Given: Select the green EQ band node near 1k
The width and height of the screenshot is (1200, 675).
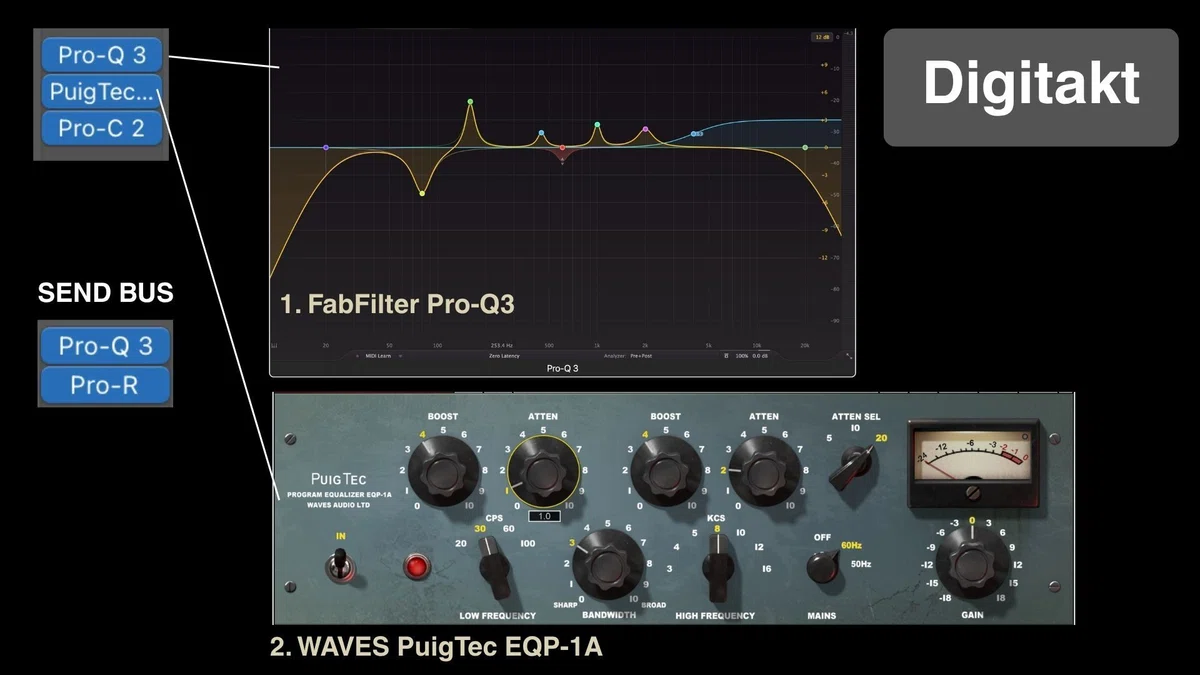Looking at the screenshot, I should [x=597, y=125].
